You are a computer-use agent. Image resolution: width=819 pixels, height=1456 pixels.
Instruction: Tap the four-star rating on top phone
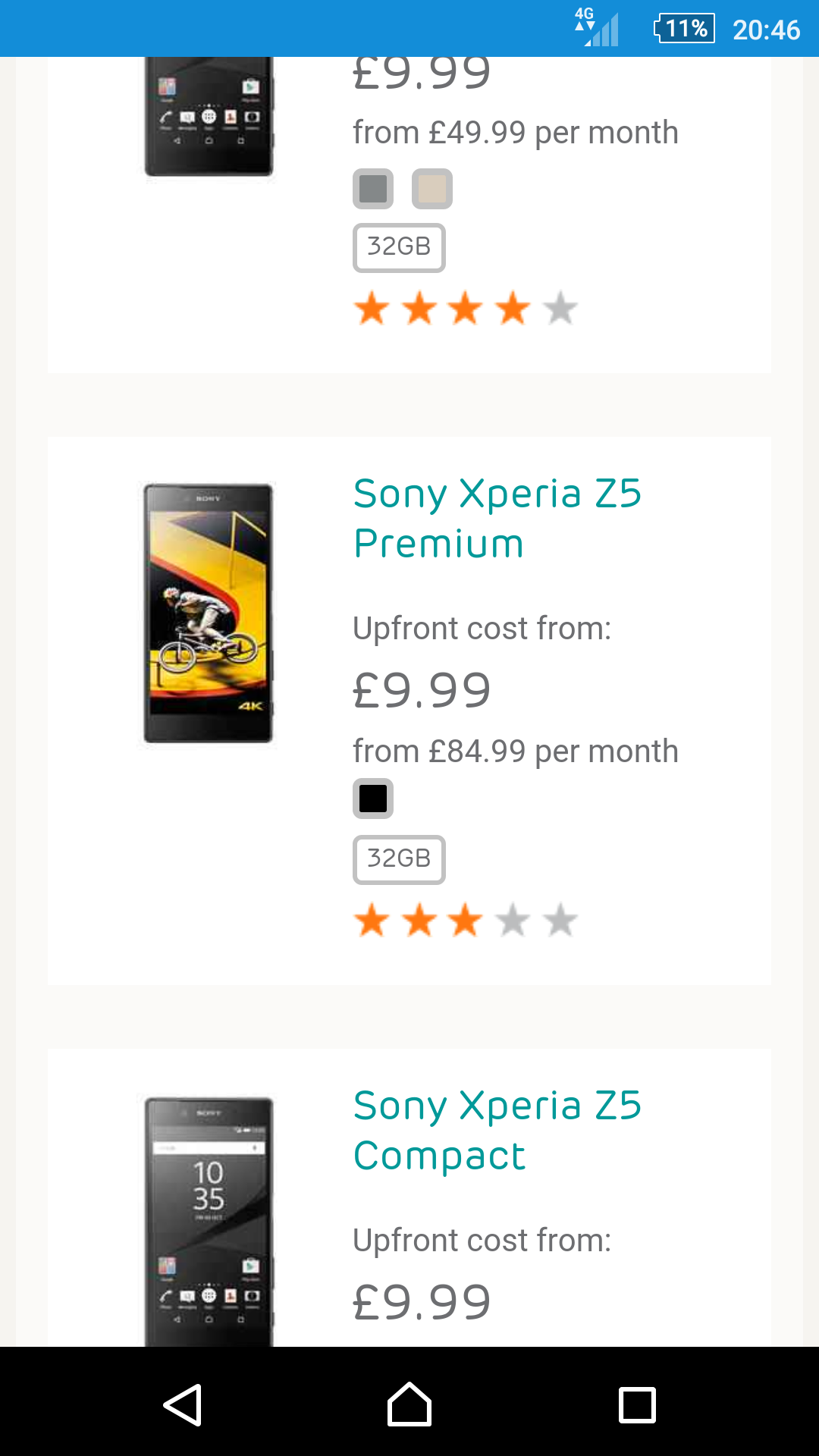point(466,309)
